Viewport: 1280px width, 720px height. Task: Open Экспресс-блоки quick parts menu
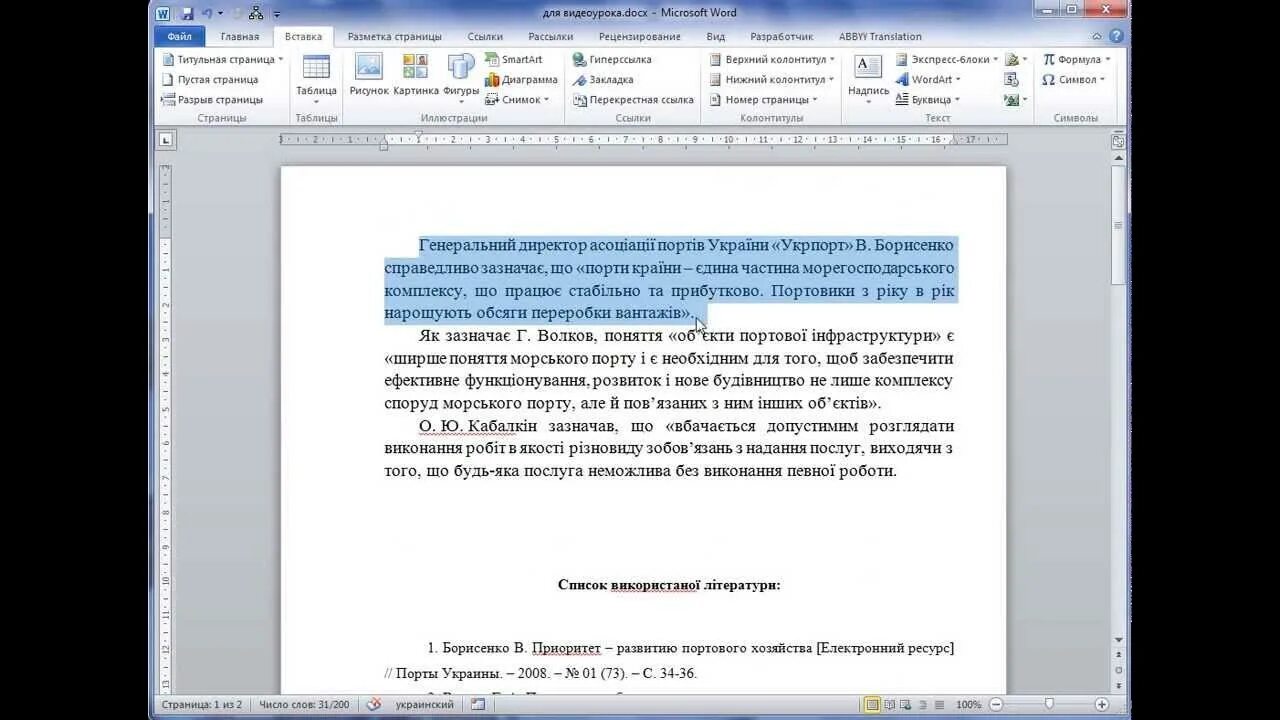point(946,59)
